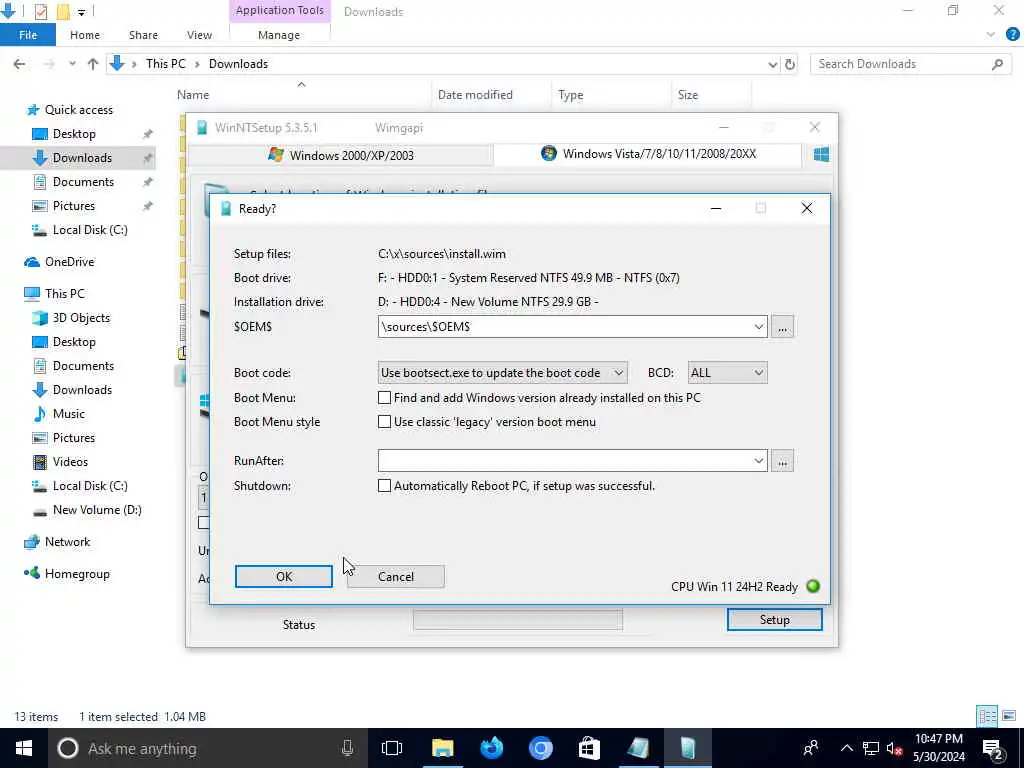Switch to details view icon
The image size is (1024, 768).
tap(987, 716)
